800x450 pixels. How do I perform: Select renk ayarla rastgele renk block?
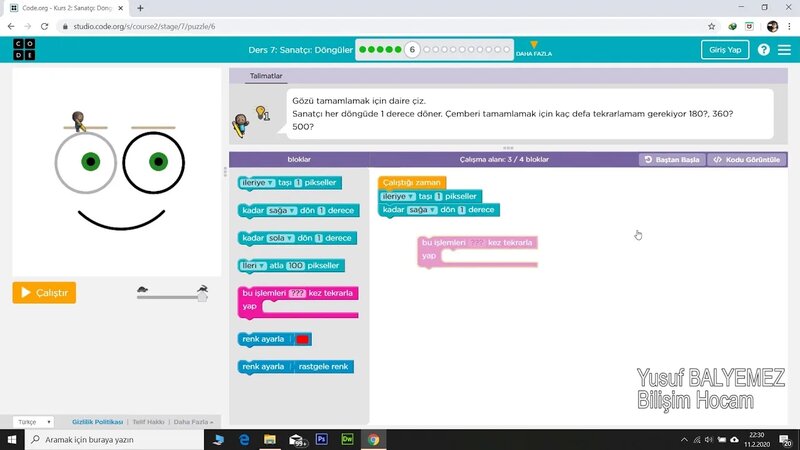click(x=295, y=366)
